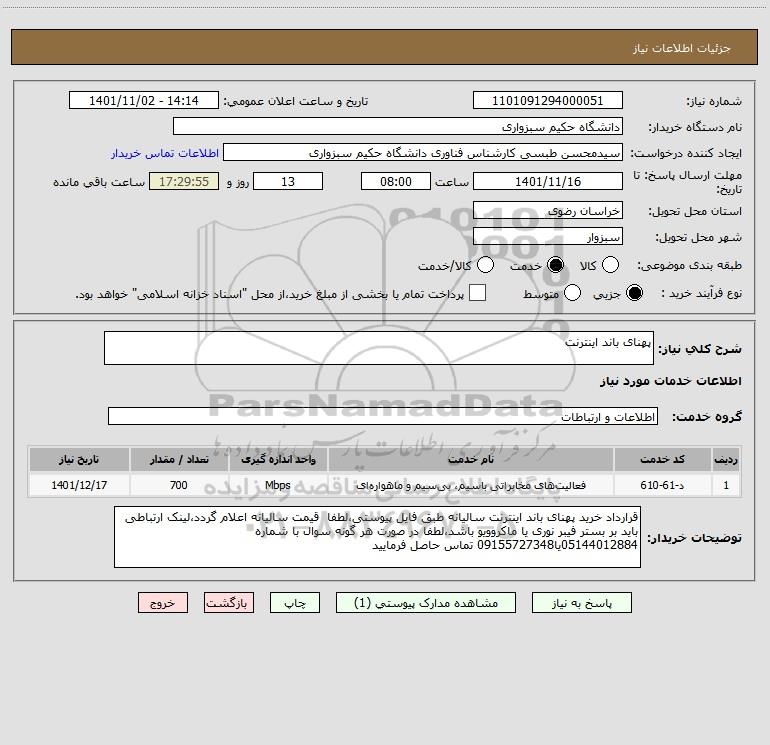This screenshot has width=770, height=745.
Task: Click the تعداد / مقدار column header
Action: (179, 459)
